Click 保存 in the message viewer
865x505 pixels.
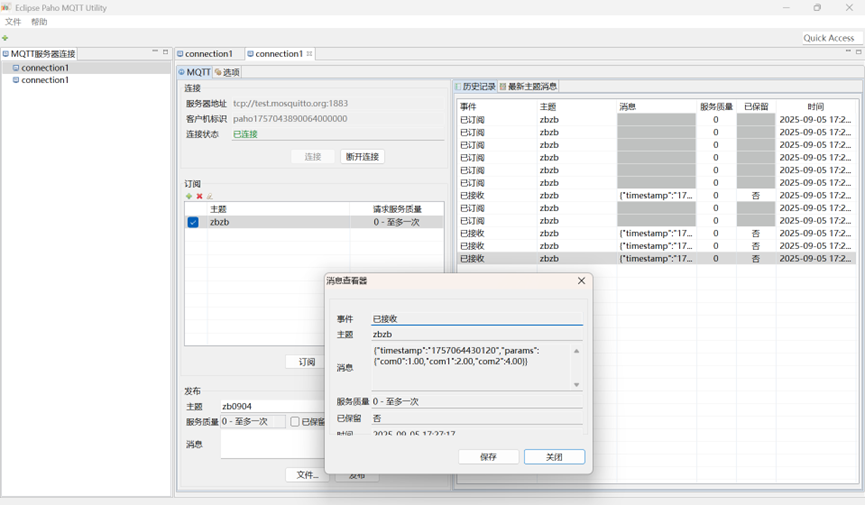coord(488,457)
